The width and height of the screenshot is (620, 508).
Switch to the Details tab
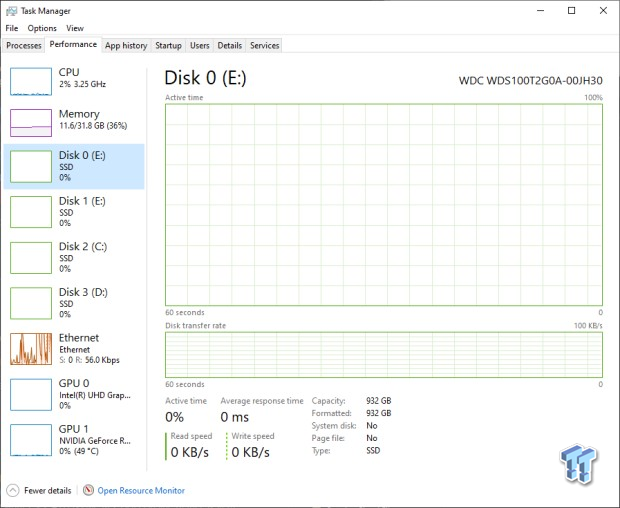coord(230,45)
